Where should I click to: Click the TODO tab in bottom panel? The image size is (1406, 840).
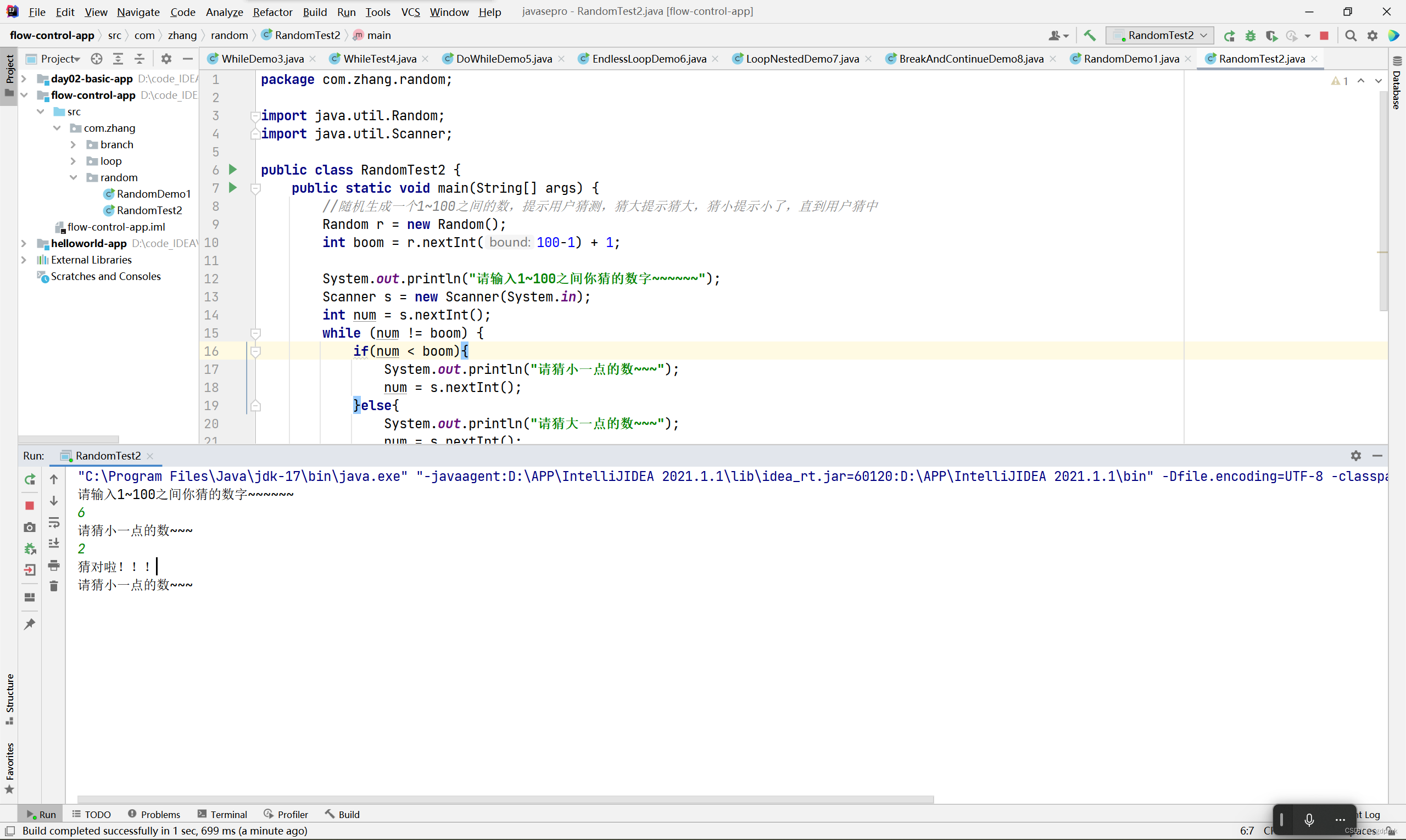[x=97, y=813]
